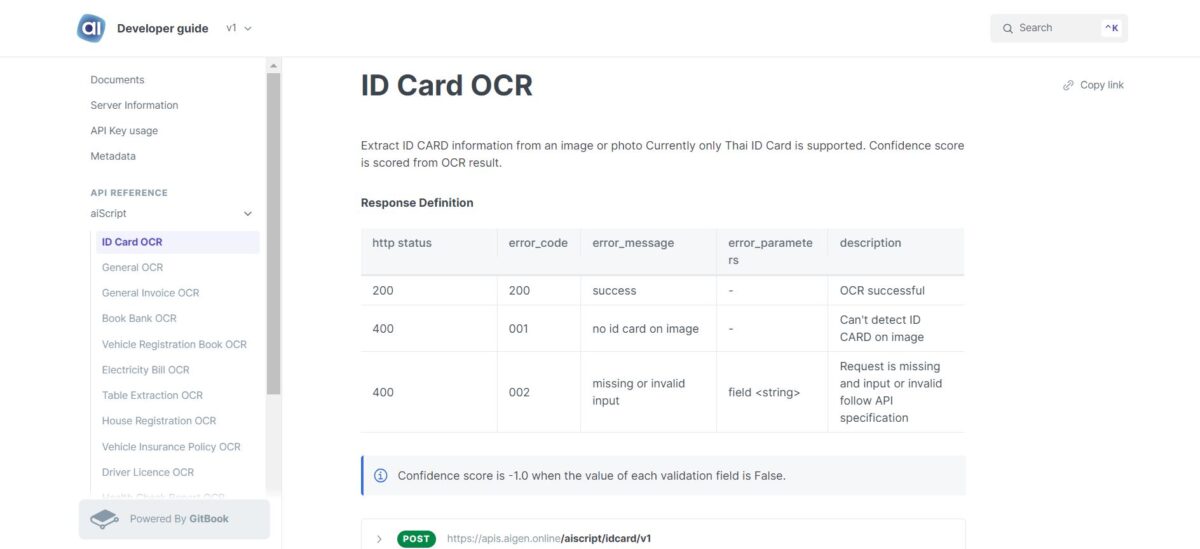Click the Search input field
The image size is (1200, 549).
[1055, 28]
